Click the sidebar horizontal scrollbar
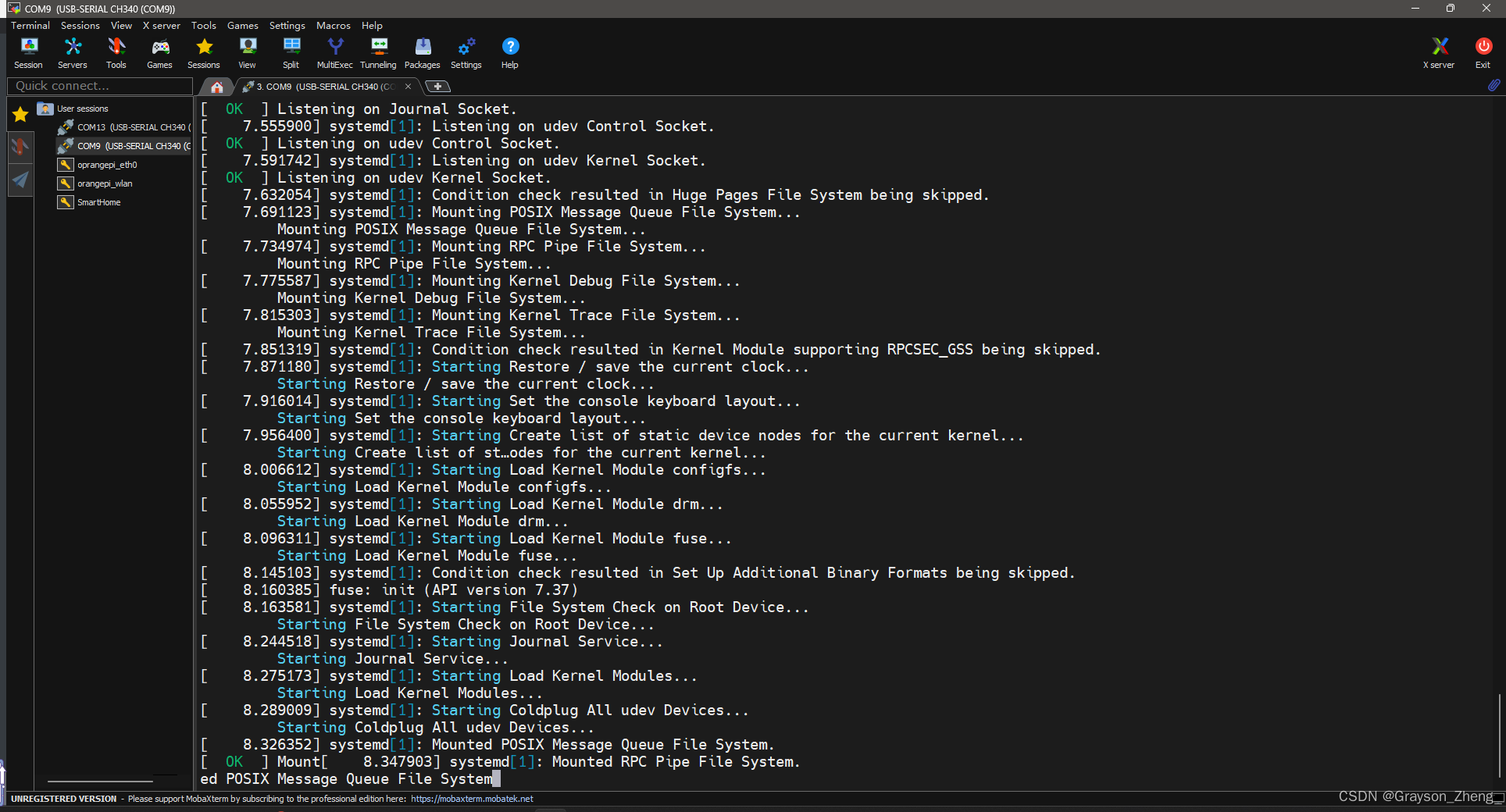 click(100, 781)
